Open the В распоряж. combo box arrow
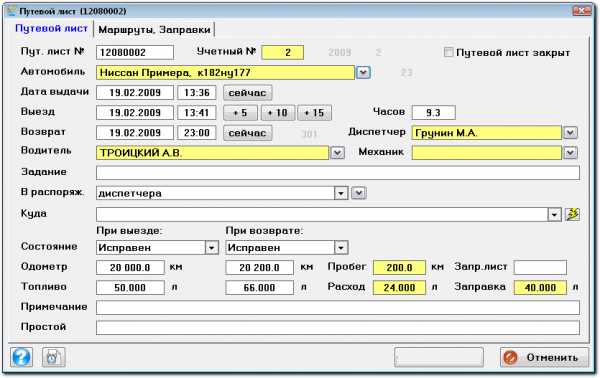 [341, 193]
